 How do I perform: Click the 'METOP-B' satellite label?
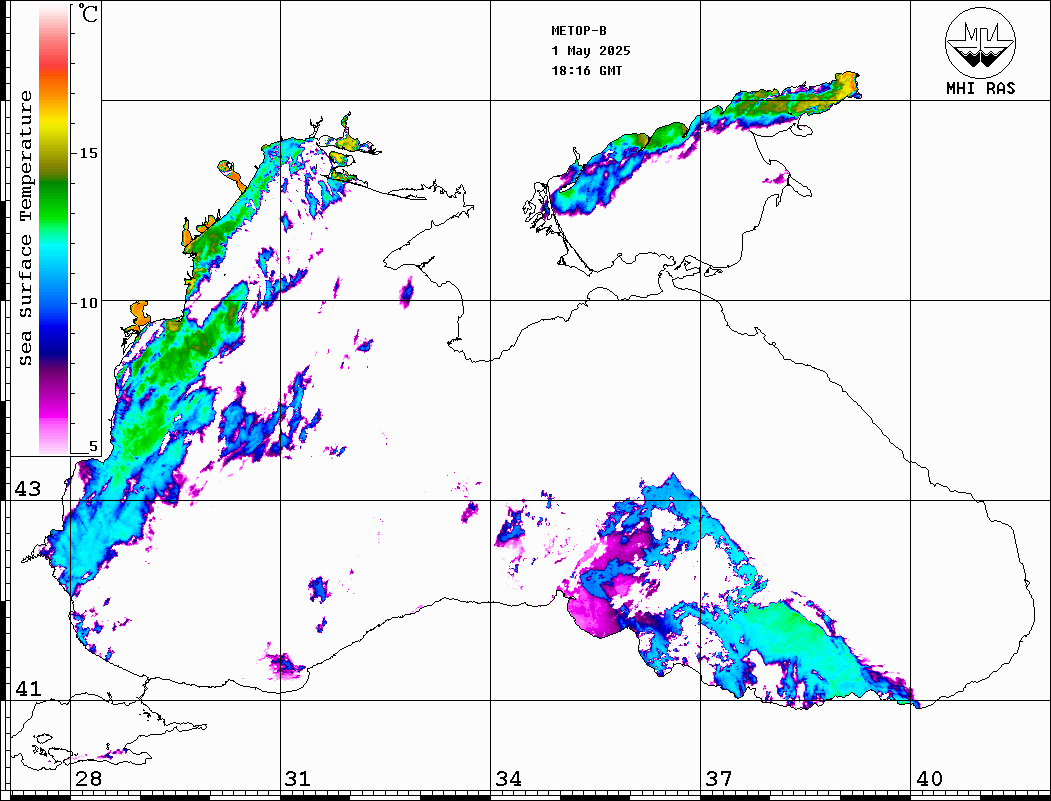578,31
